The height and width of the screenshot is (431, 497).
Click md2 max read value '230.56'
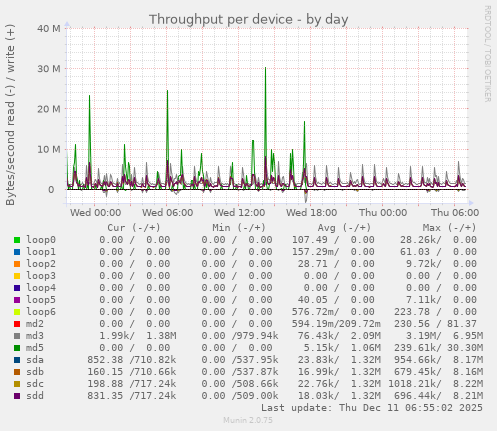click(412, 324)
